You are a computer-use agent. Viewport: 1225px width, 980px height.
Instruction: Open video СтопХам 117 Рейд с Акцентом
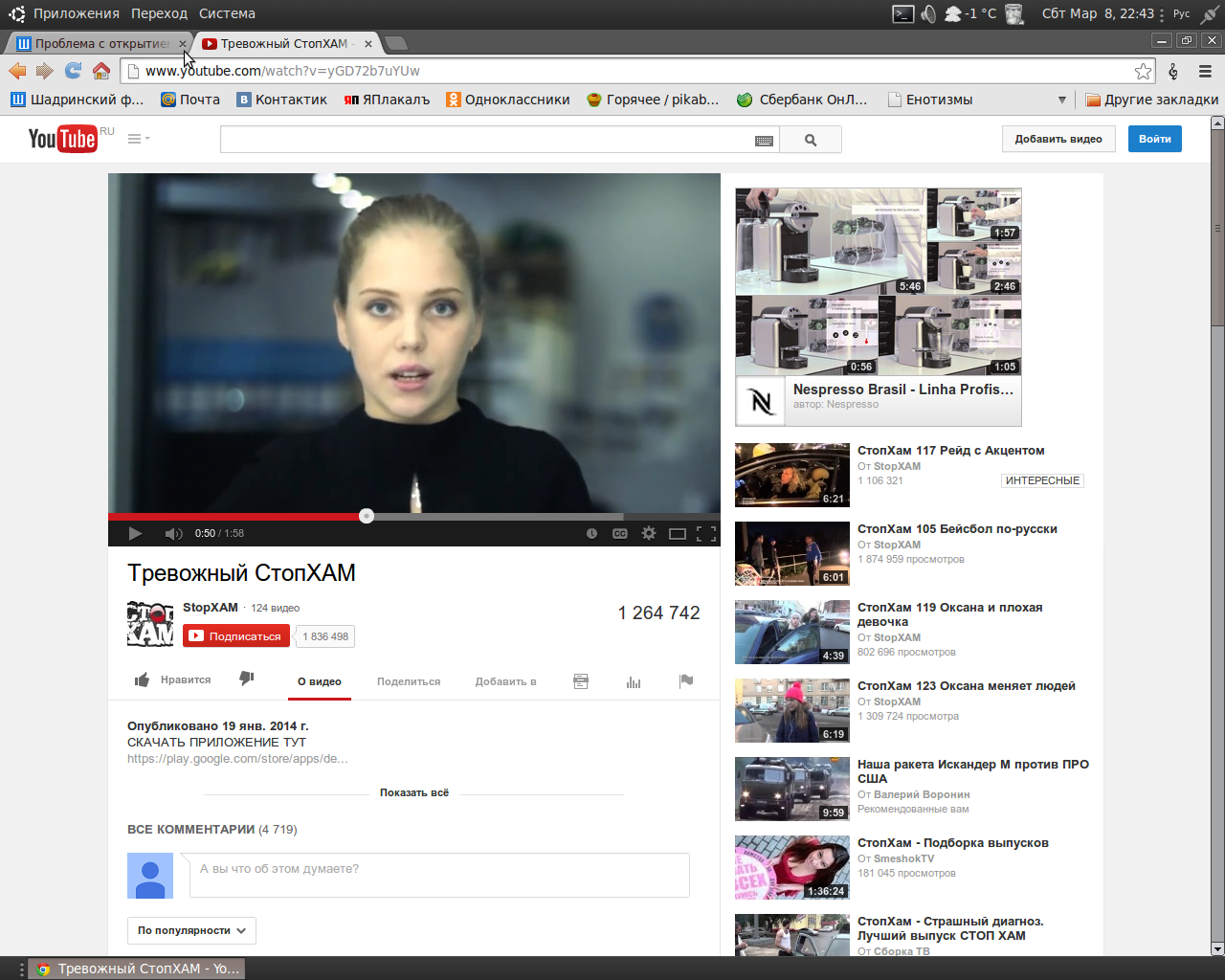[950, 451]
